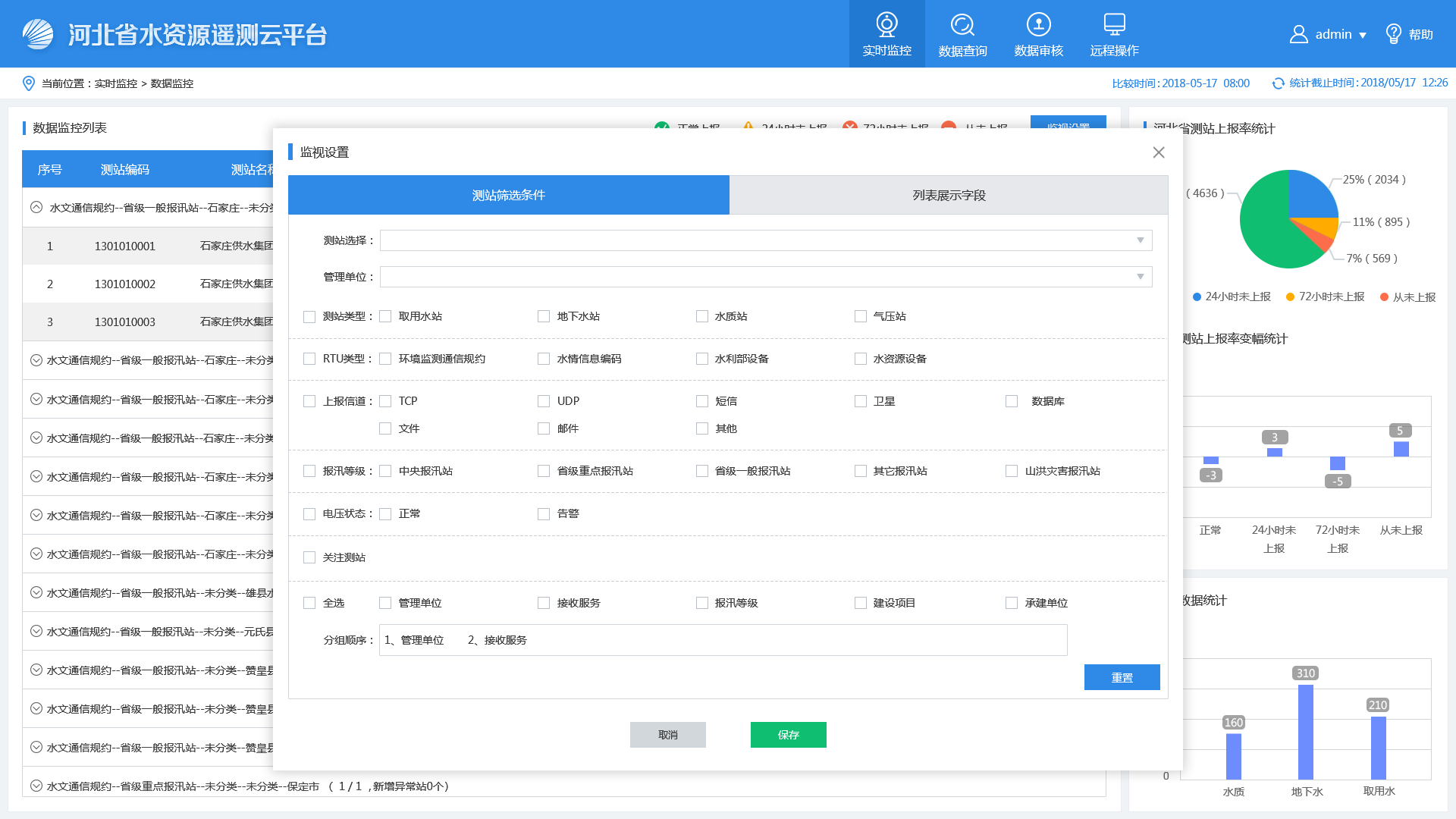Click the 序号 column header
1456x819 pixels.
tap(50, 170)
